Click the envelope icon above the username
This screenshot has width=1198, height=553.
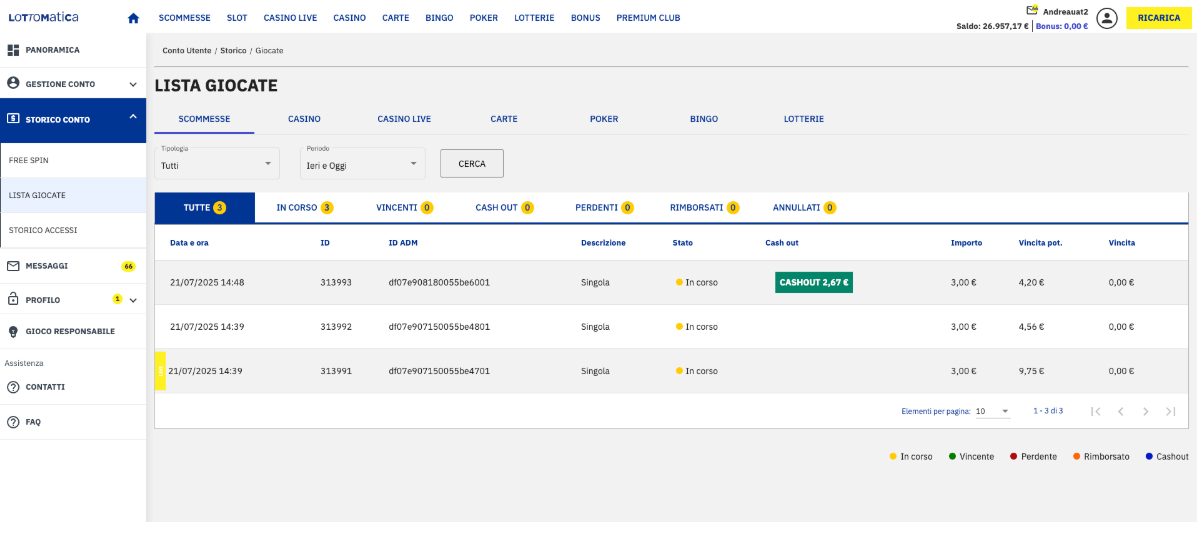pos(1032,10)
